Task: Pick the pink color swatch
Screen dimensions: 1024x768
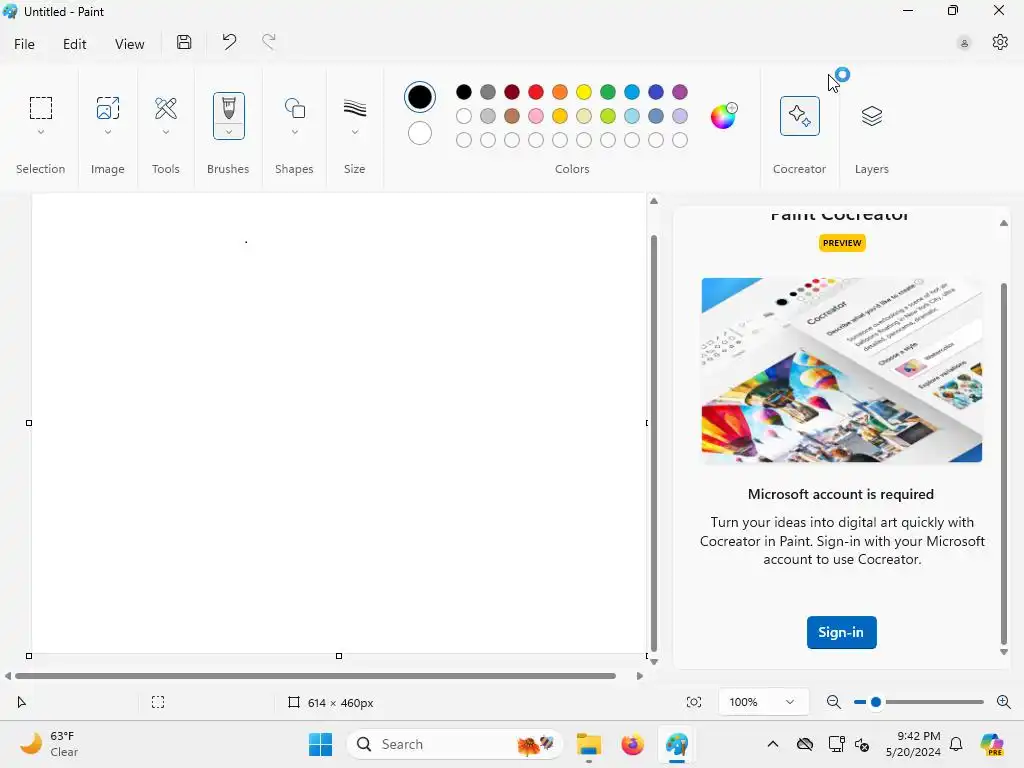Action: click(536, 116)
